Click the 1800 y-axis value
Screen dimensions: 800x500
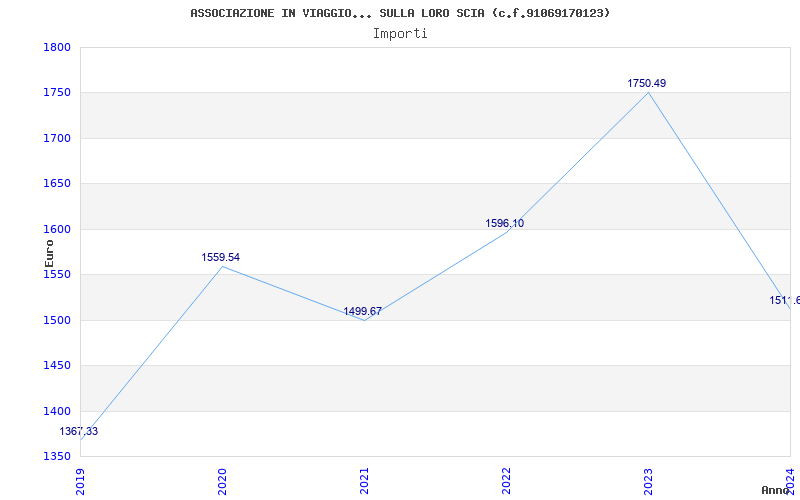[x=57, y=47]
